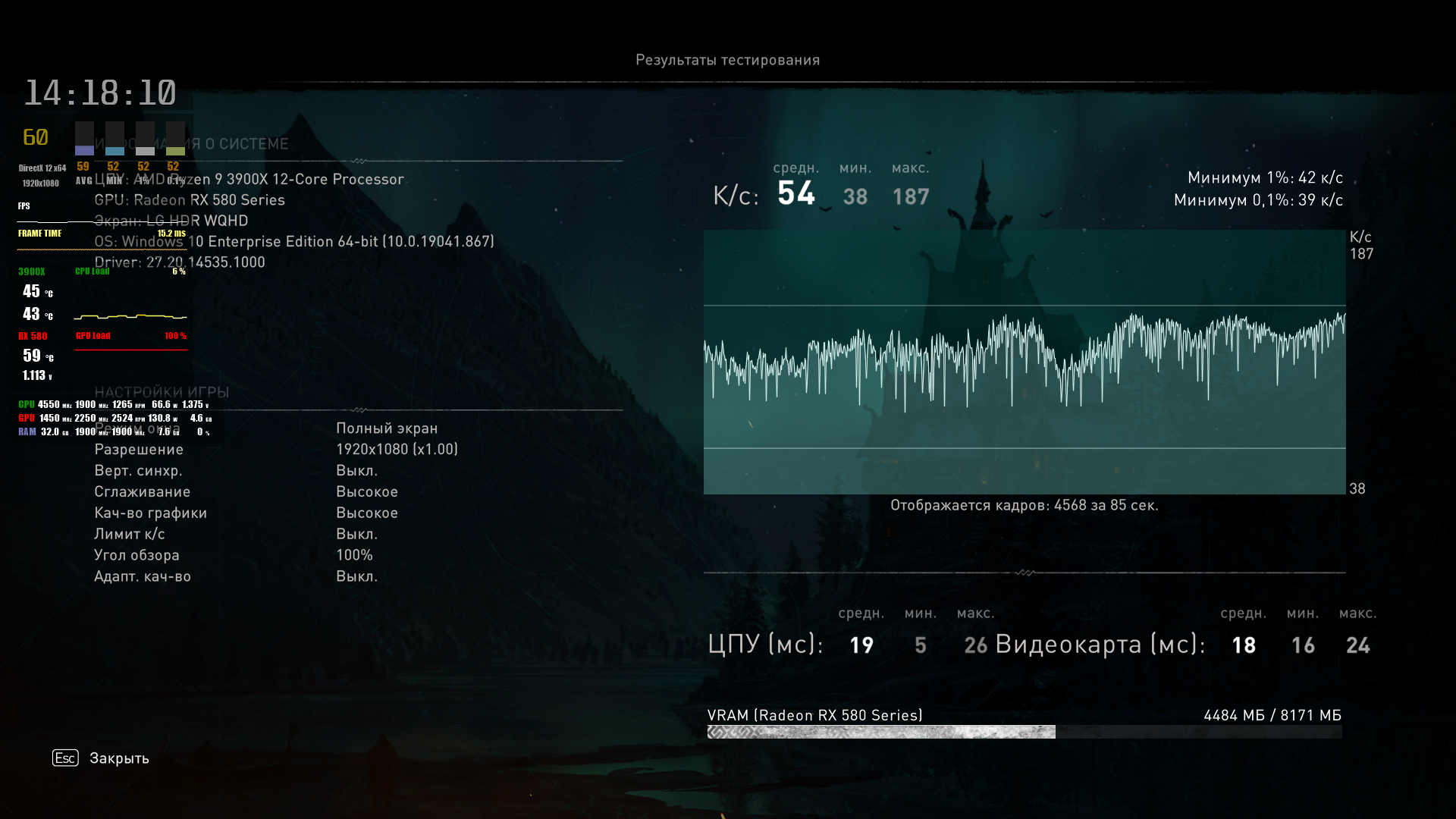Screen dimensions: 1456x819
Task: Click the FPS benchmark graph
Action: (1024, 362)
